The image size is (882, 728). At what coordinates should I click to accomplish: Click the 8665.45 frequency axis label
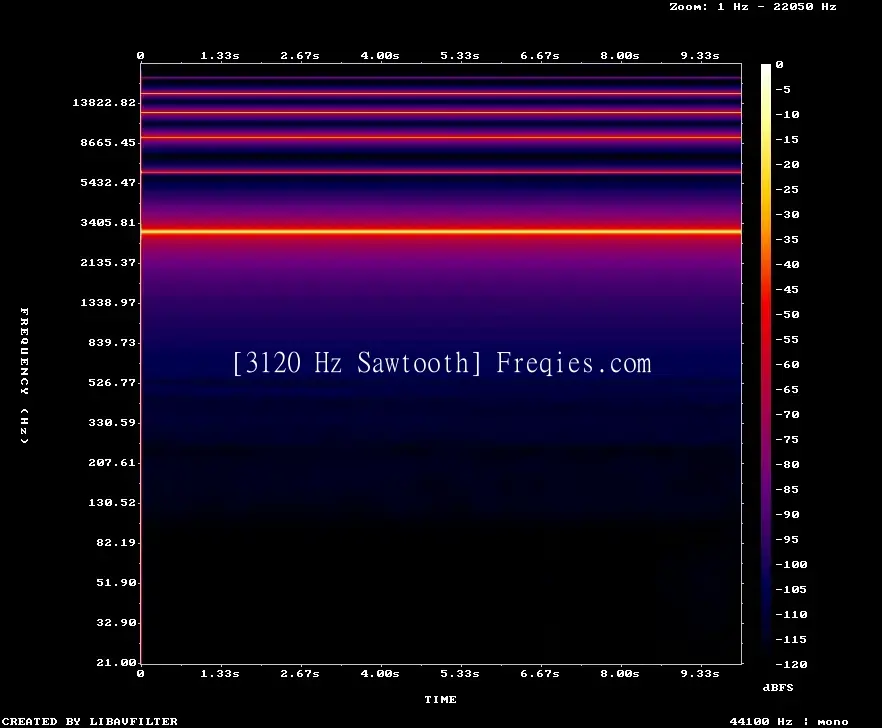pos(108,142)
